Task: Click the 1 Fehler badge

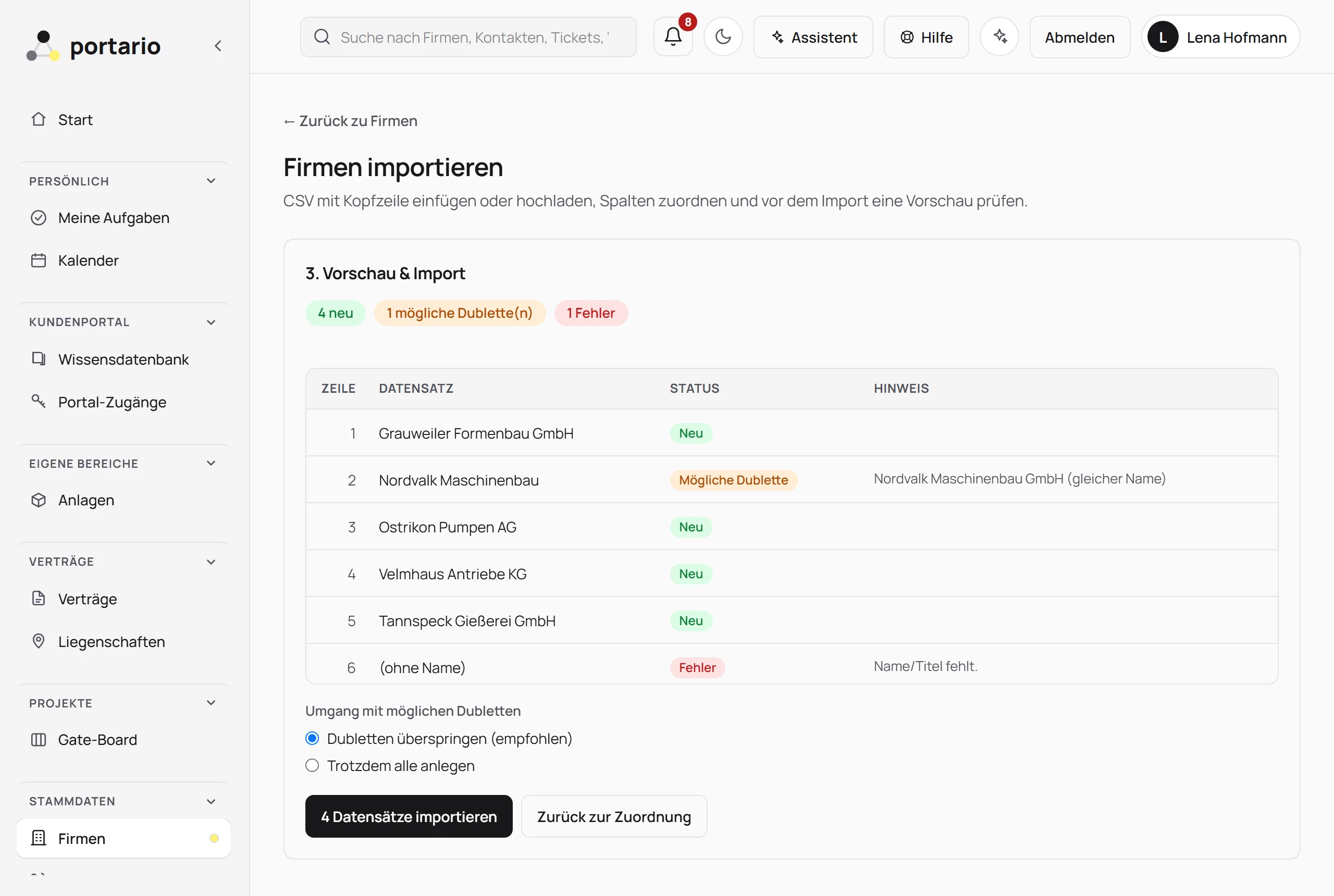Action: pos(591,313)
